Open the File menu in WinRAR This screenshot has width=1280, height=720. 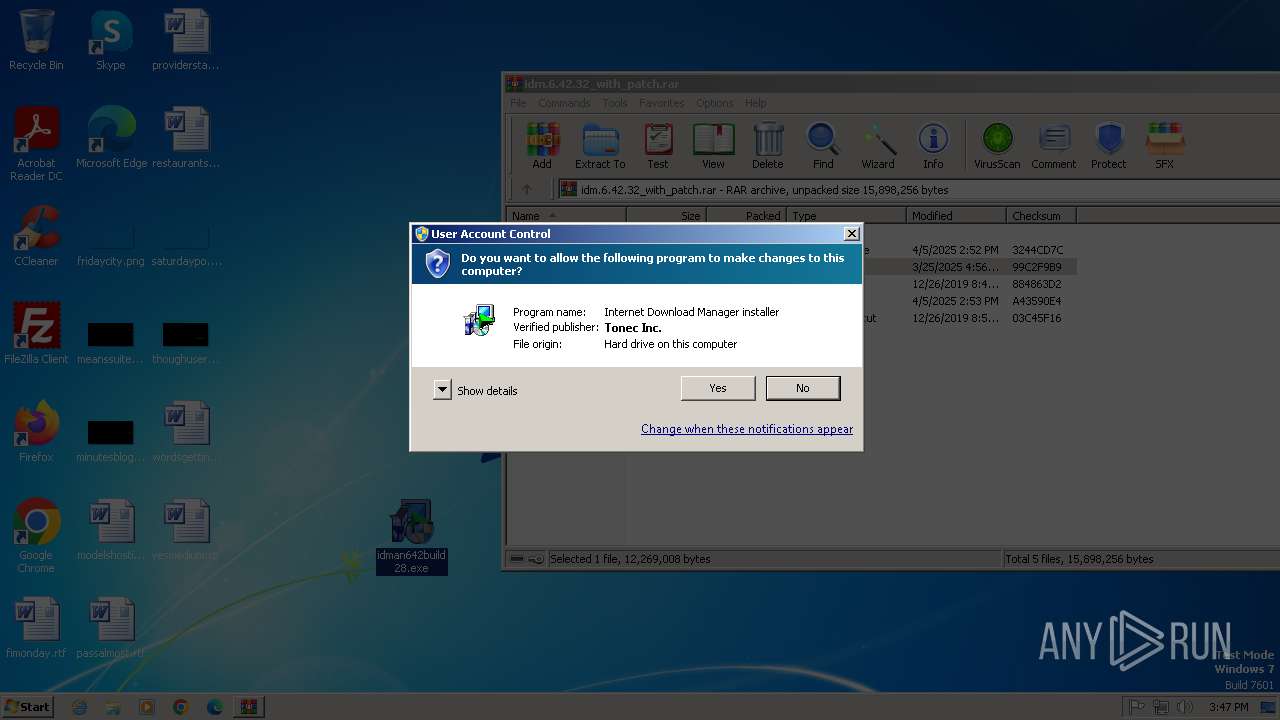click(x=518, y=103)
